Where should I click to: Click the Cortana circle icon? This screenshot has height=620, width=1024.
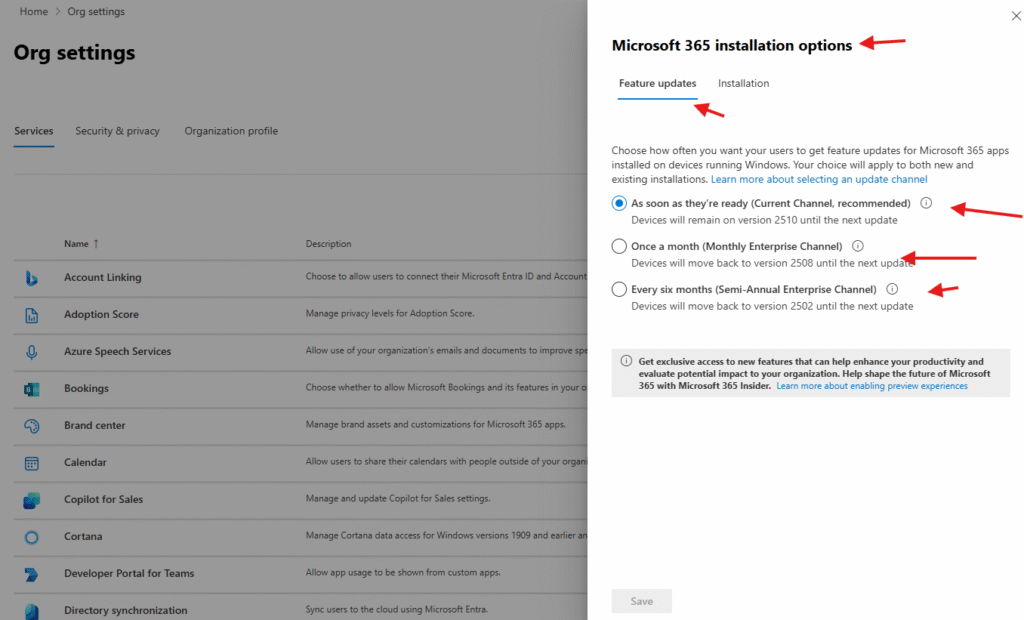click(32, 537)
